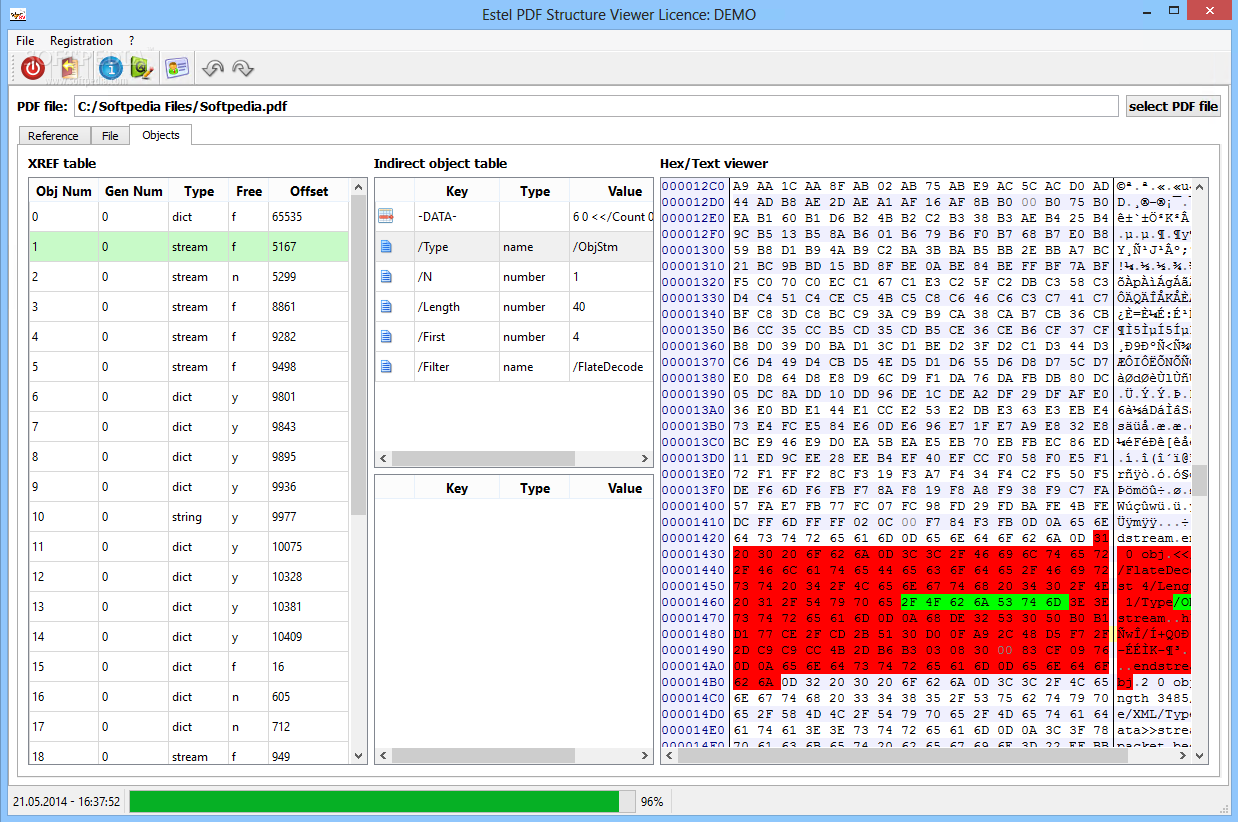The height and width of the screenshot is (822, 1238).
Task: Select XREF row with offset 5299
Action: coord(189,277)
